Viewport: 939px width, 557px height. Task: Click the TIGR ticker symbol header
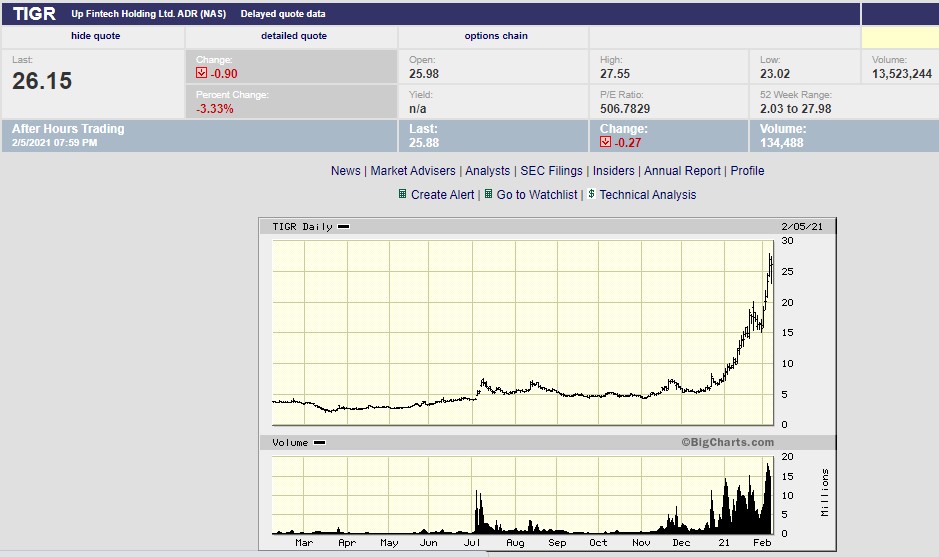[34, 14]
